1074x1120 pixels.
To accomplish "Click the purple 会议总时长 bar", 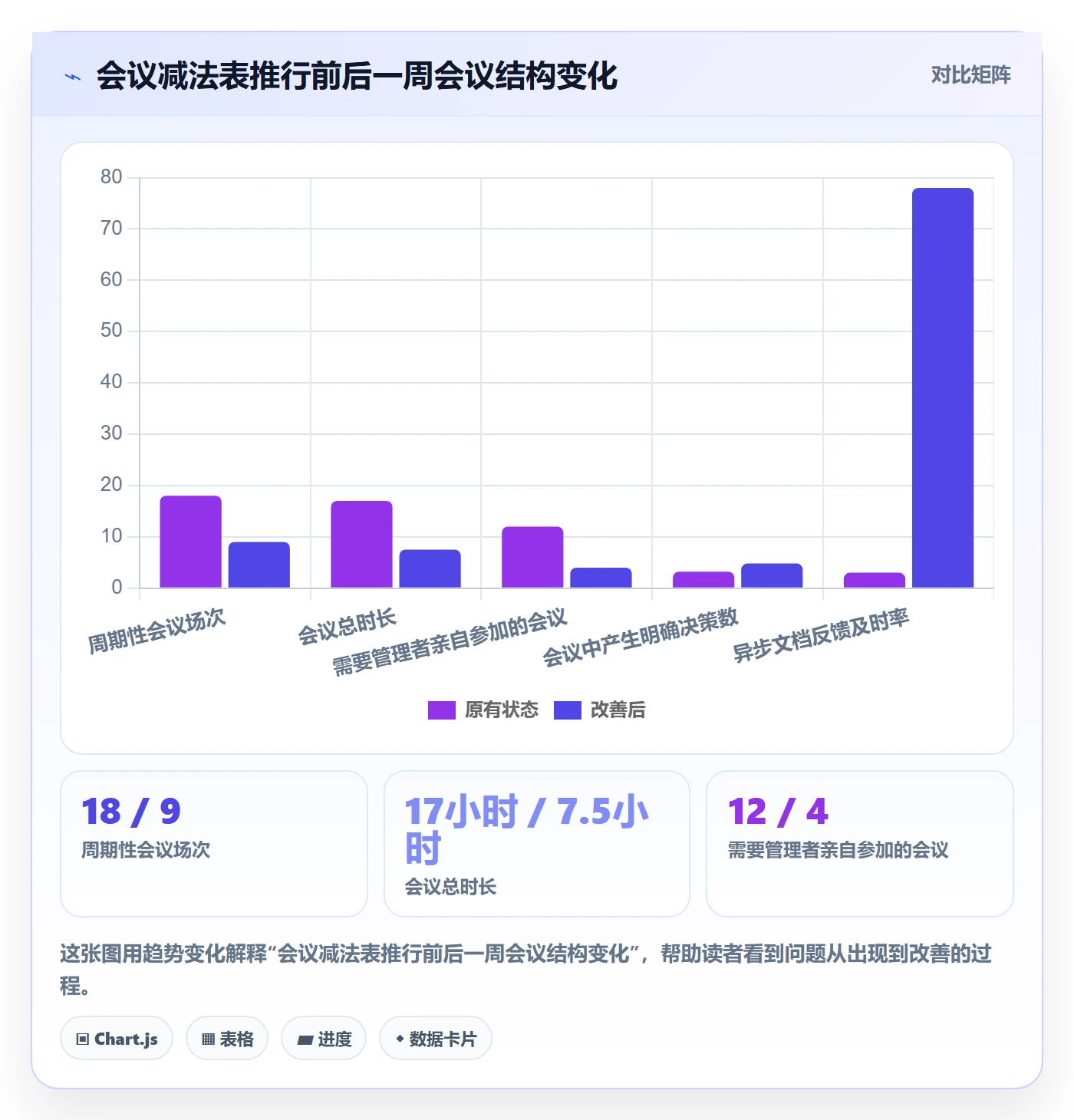I will 361,545.
